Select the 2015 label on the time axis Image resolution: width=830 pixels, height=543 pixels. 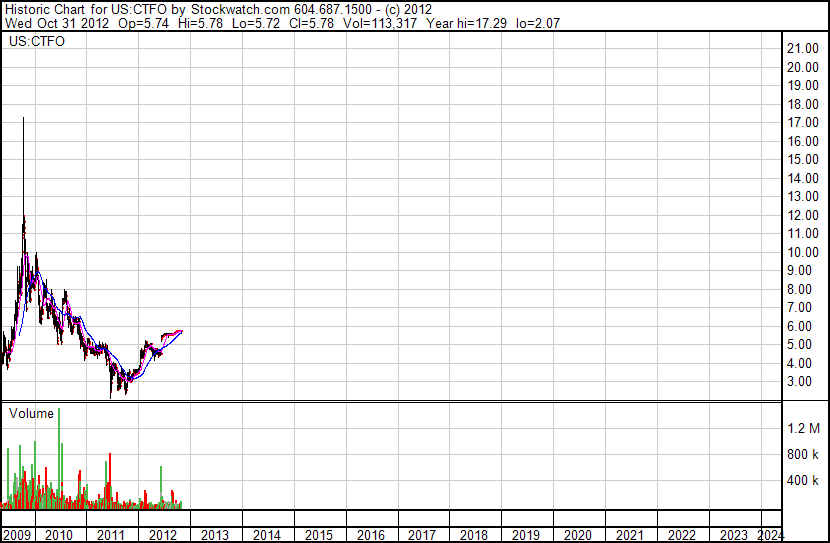coord(319,535)
